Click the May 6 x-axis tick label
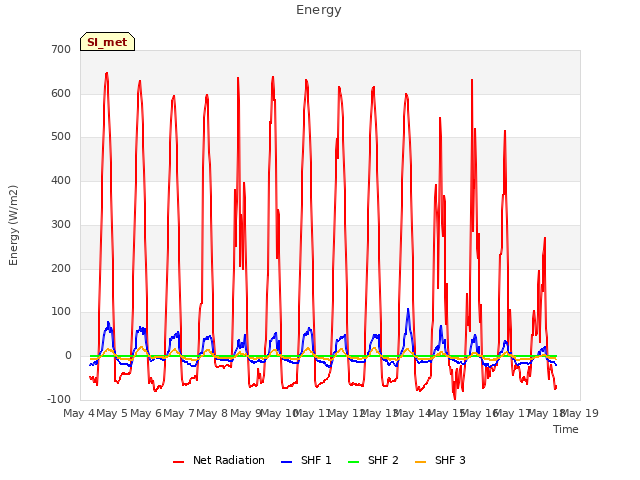Viewport: 640px width, 480px height. 146,413
